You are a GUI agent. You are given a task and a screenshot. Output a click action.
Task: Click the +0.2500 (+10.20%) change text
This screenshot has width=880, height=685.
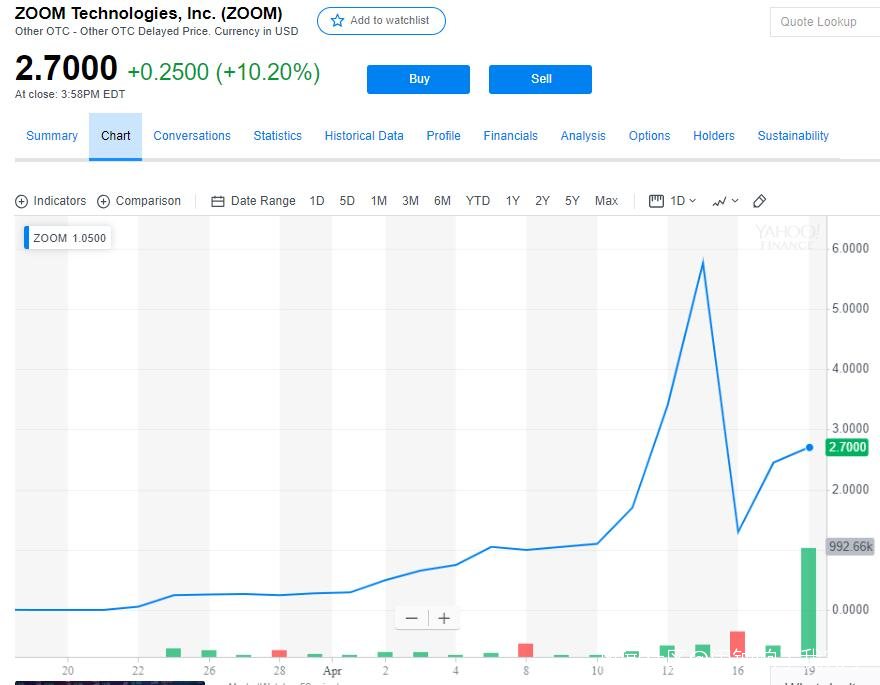[x=224, y=72]
